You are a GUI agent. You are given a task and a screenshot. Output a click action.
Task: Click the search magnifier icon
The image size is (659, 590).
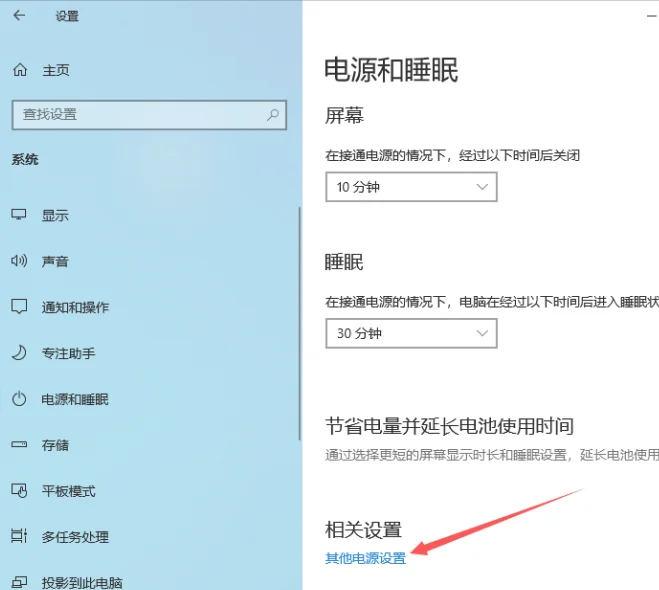(273, 114)
